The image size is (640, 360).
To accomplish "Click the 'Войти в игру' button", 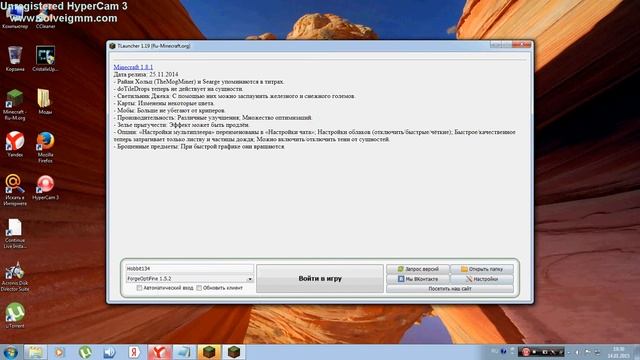I will pyautogui.click(x=320, y=279).
